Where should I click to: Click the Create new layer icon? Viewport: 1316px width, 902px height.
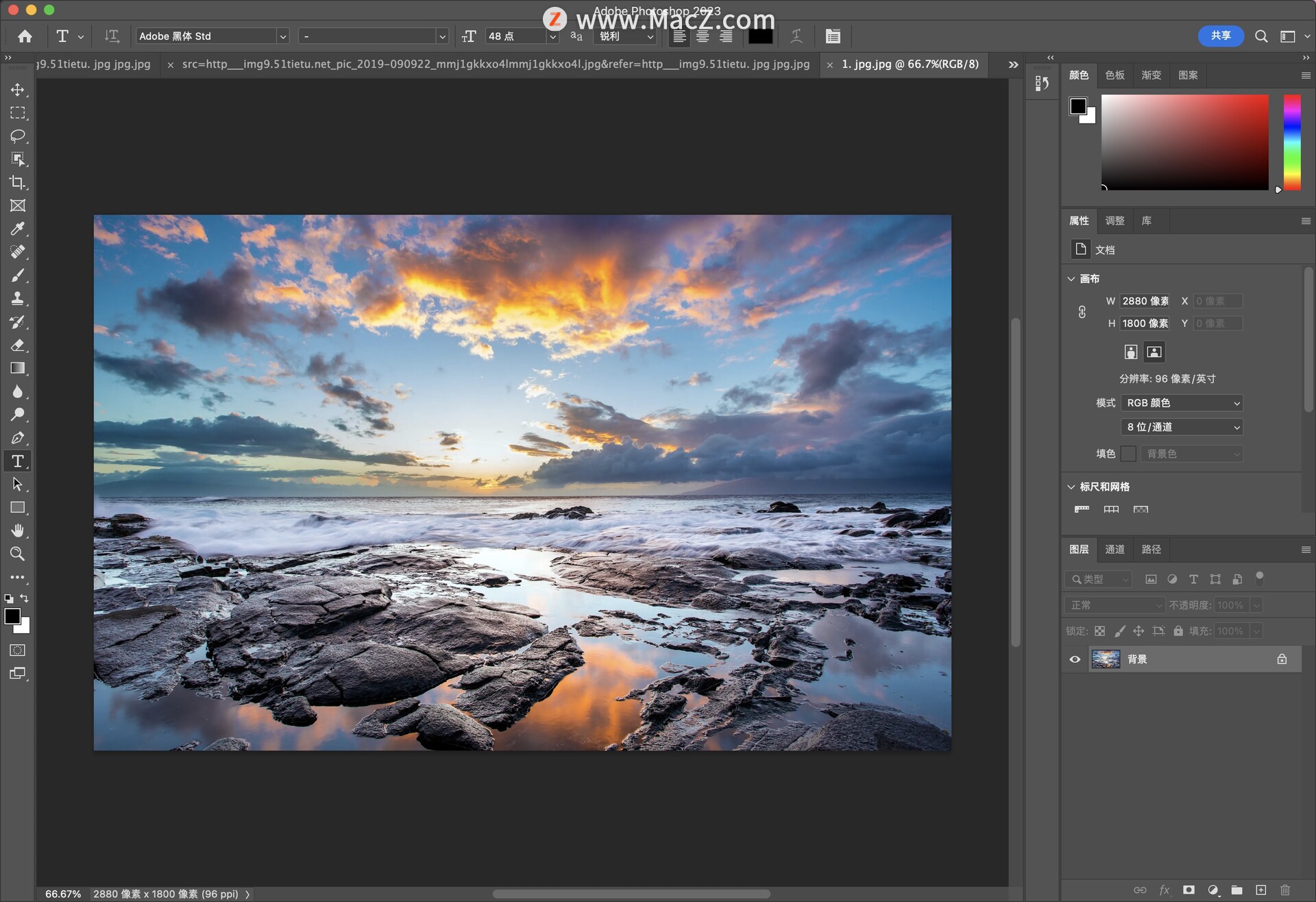coord(1261,890)
